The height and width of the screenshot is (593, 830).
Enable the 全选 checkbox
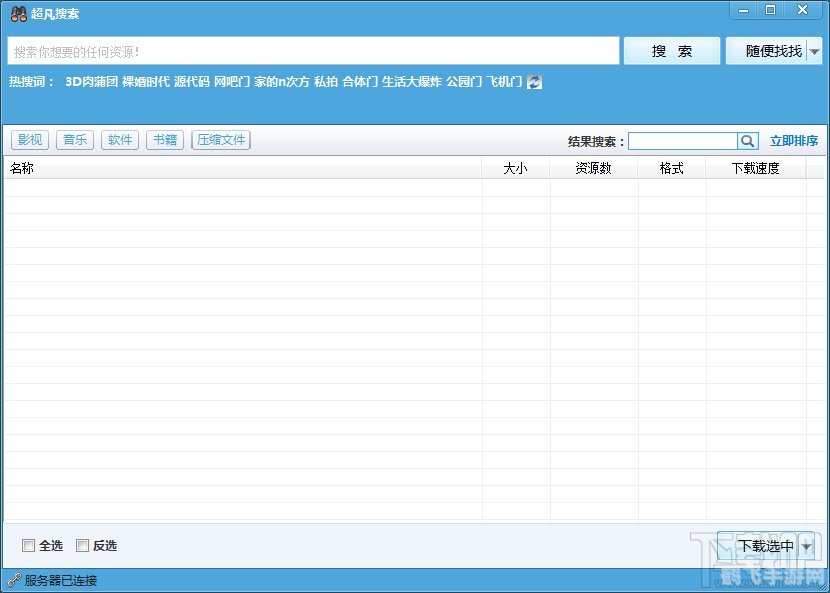[28, 545]
